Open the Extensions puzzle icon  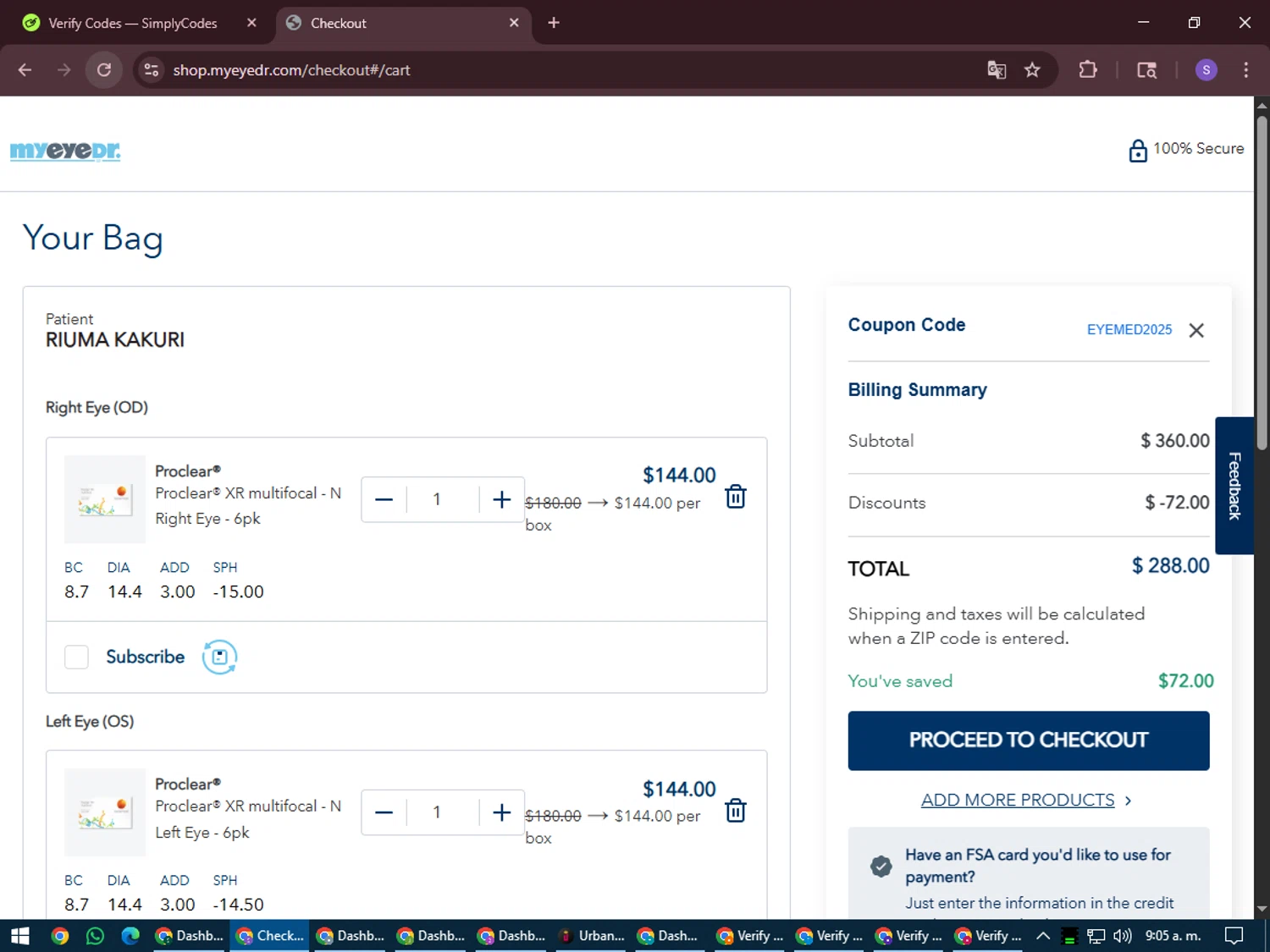pyautogui.click(x=1088, y=70)
